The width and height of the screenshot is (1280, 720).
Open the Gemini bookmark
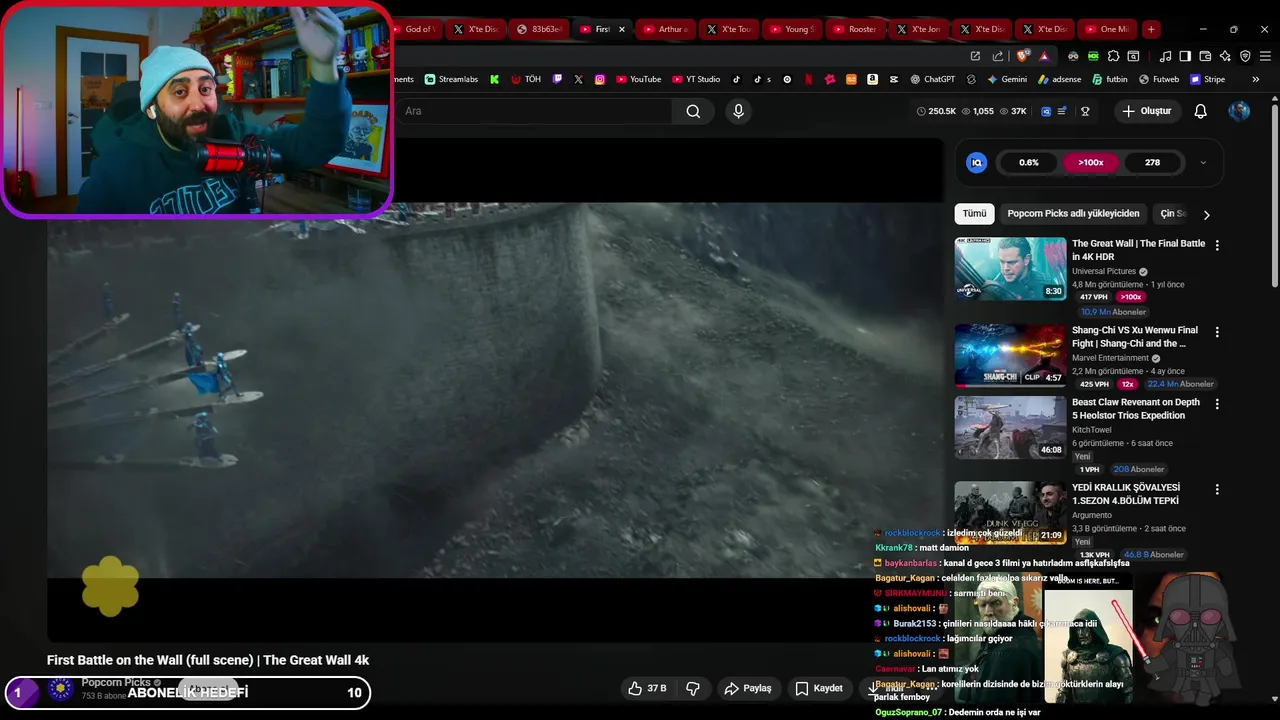(x=1007, y=79)
